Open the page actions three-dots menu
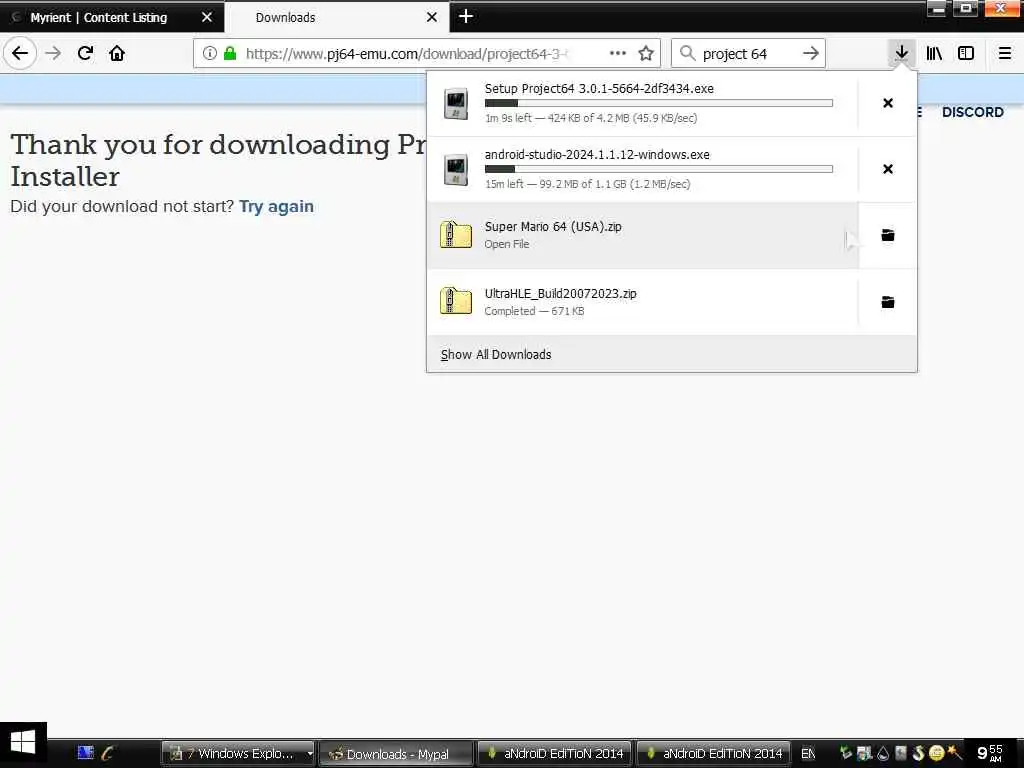 click(618, 53)
